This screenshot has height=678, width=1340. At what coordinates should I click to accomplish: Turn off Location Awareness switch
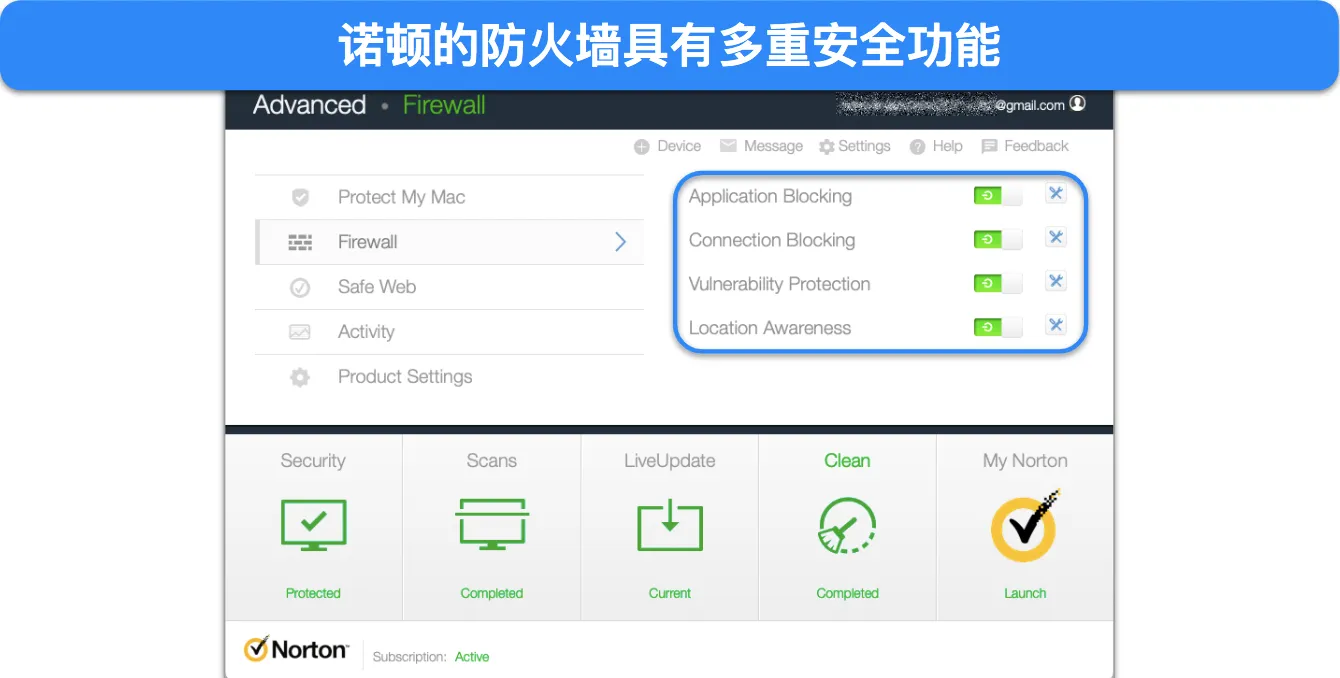point(998,328)
